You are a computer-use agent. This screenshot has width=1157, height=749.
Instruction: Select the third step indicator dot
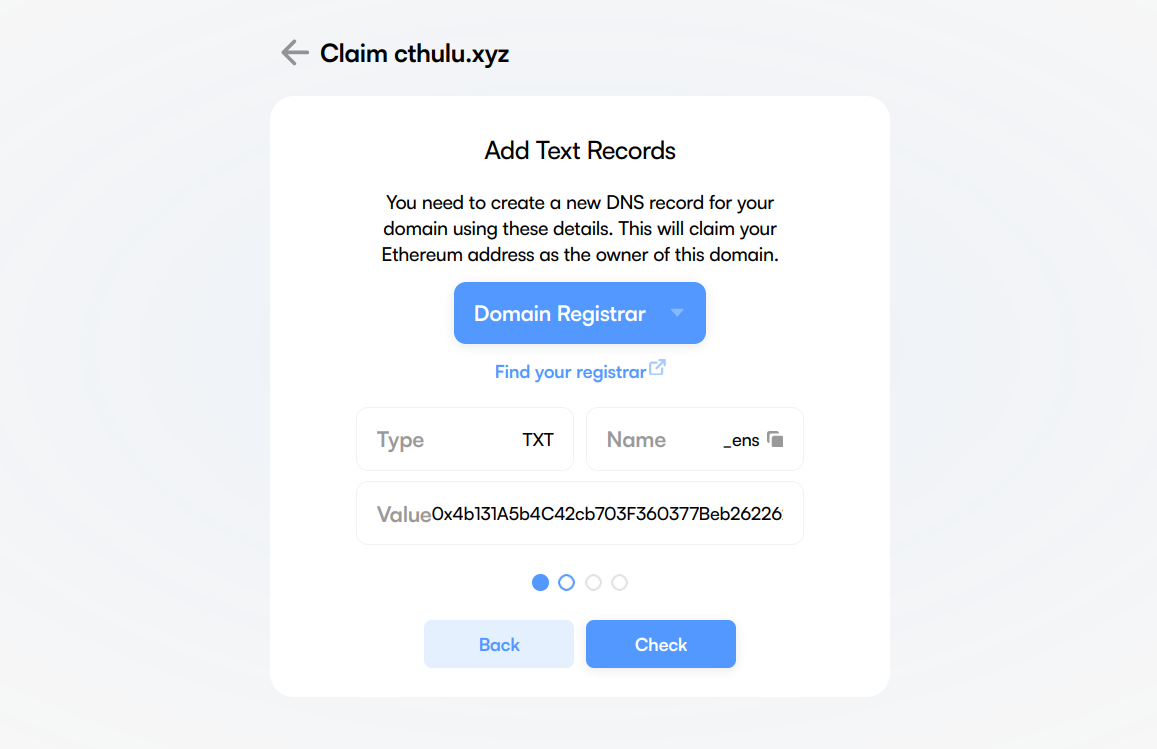[593, 582]
